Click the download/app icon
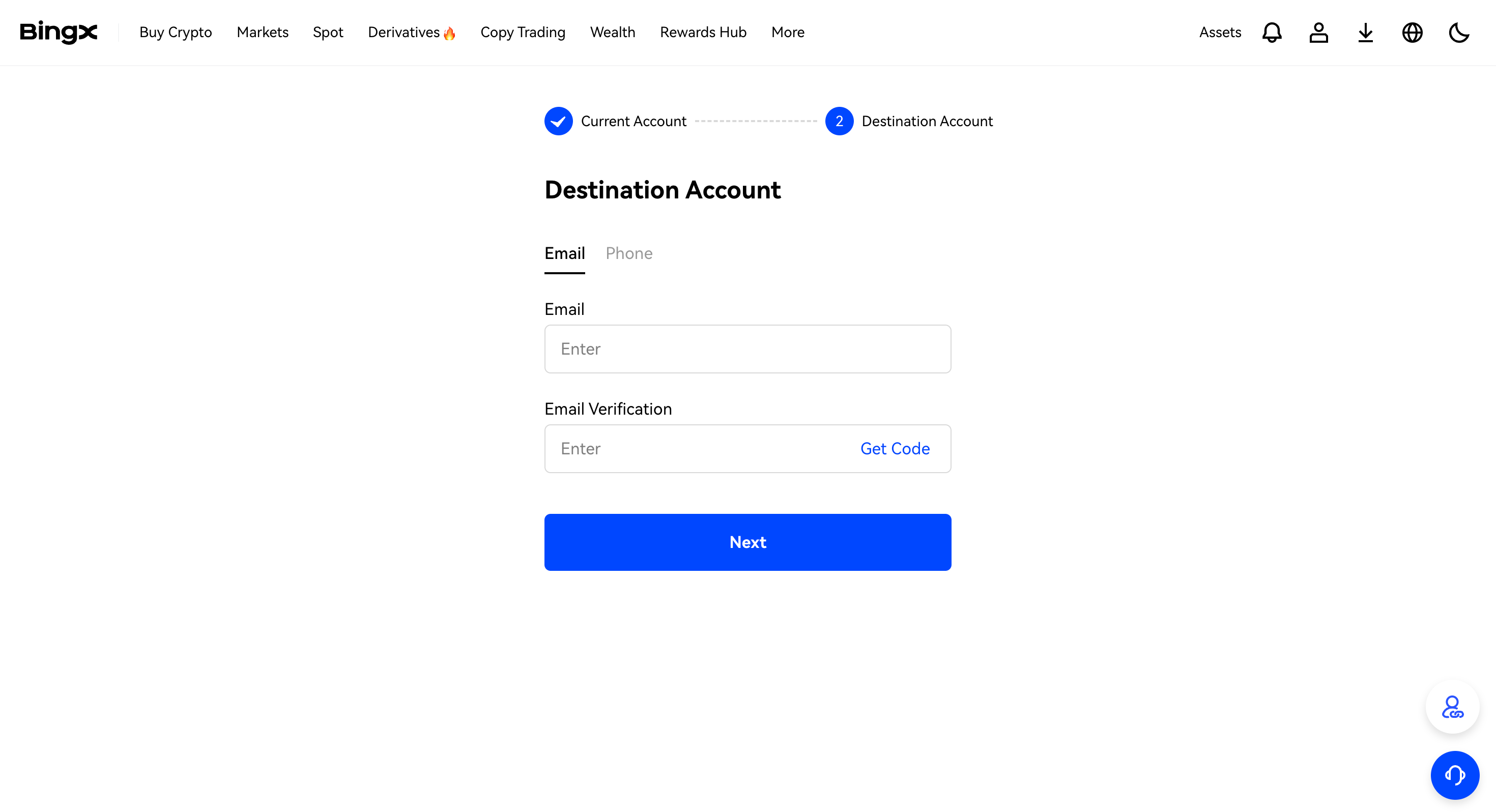 click(1365, 32)
